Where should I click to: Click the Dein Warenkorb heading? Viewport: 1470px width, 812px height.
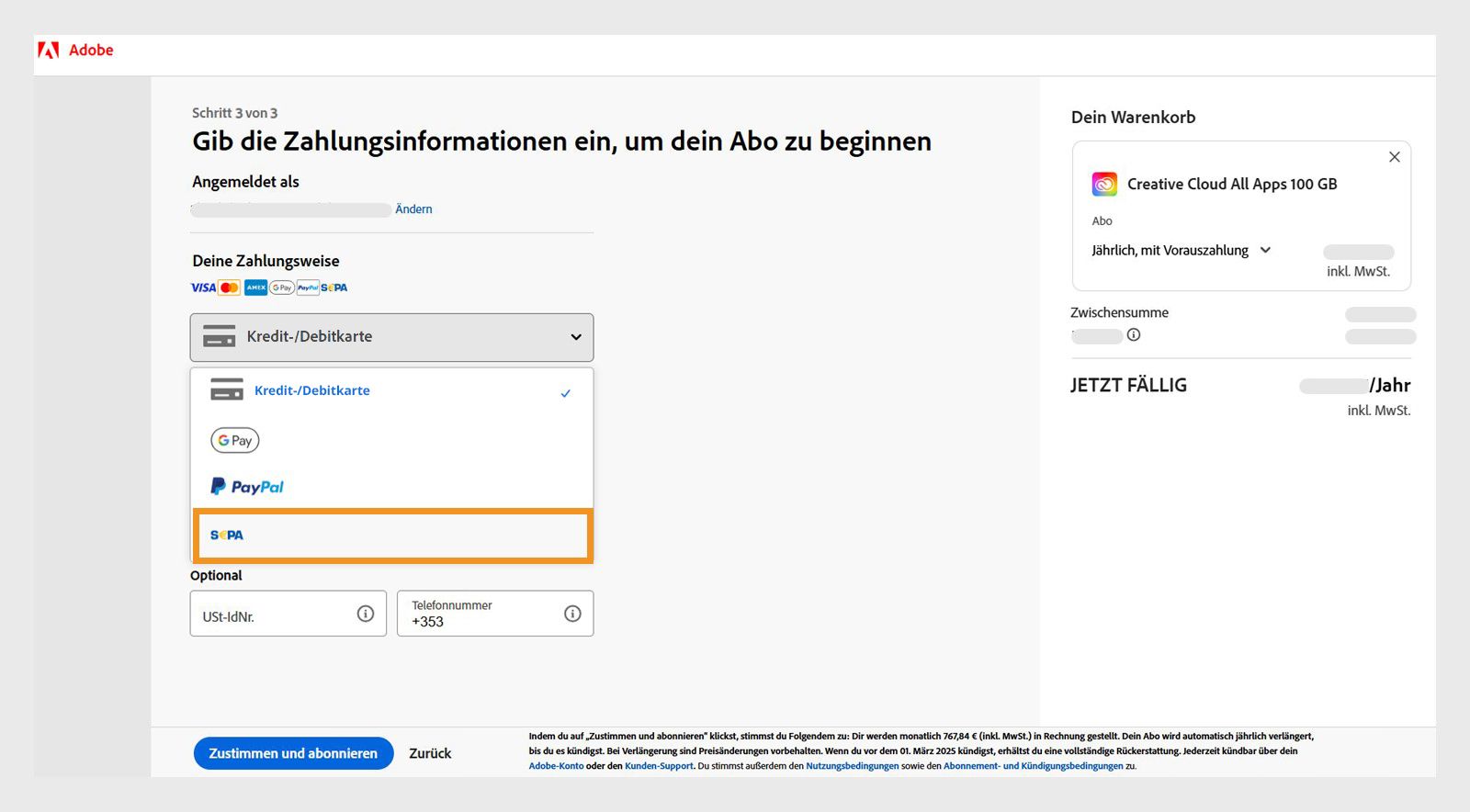tap(1133, 118)
